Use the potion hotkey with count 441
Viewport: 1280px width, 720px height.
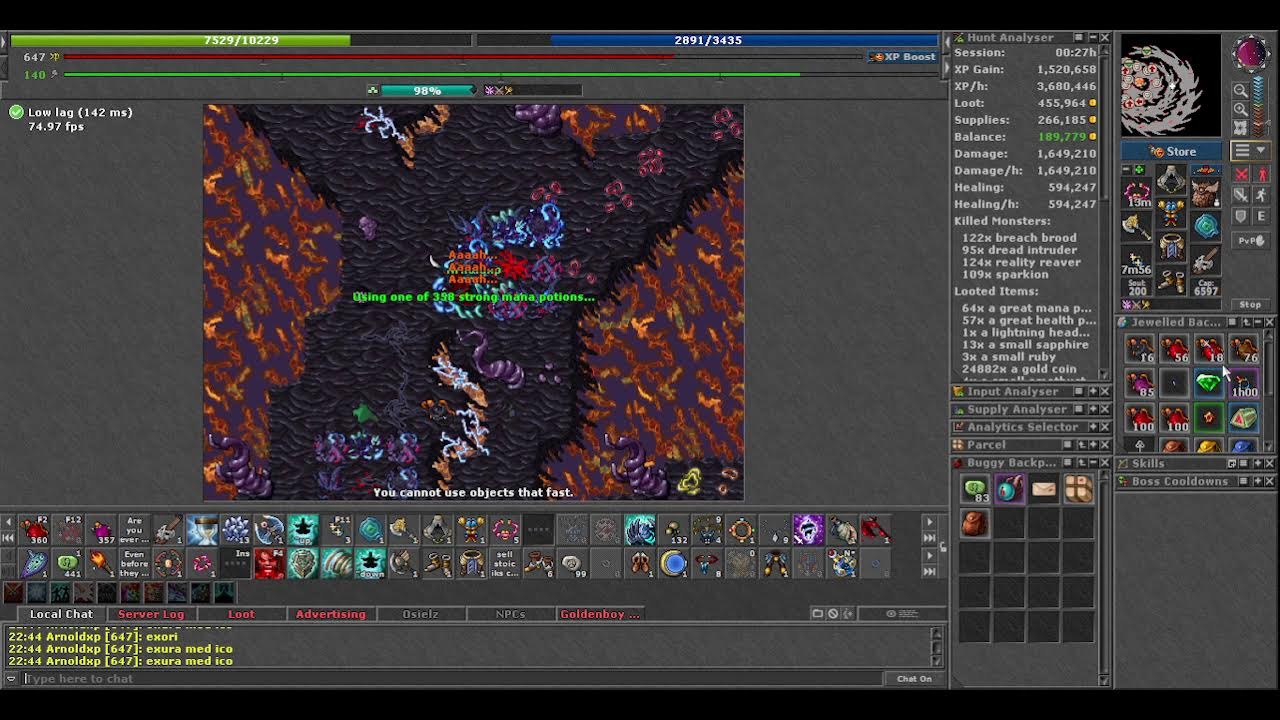pos(67,564)
